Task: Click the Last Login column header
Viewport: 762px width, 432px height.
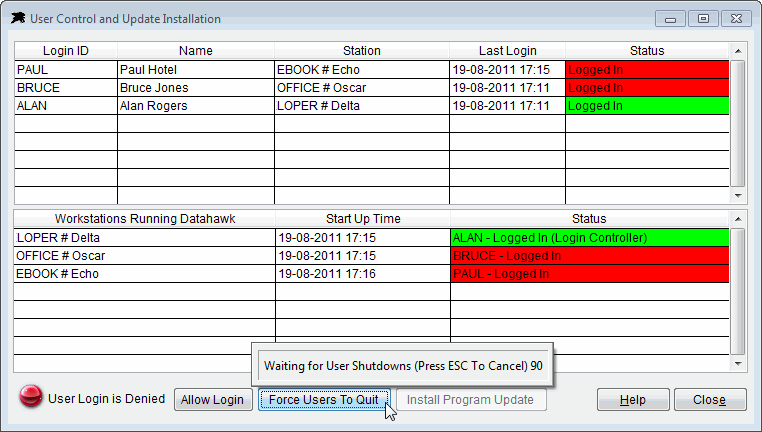Action: [507, 51]
